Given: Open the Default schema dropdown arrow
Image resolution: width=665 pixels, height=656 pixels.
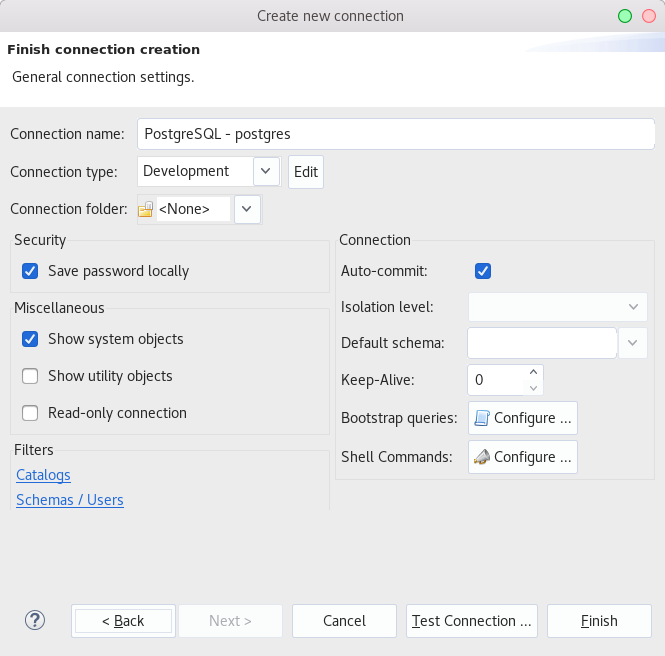Looking at the screenshot, I should 633,343.
